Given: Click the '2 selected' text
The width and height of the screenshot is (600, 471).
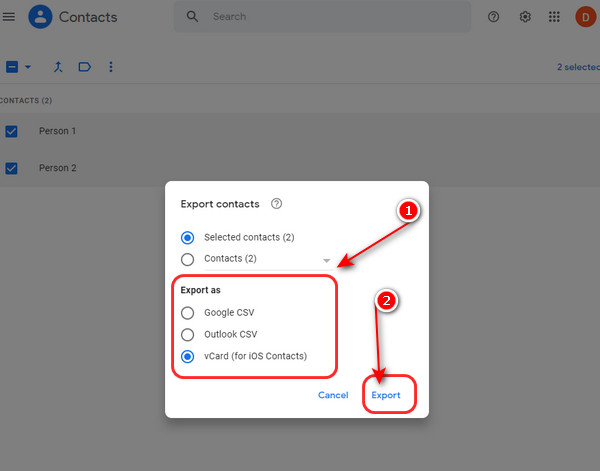Looking at the screenshot, I should click(578, 67).
